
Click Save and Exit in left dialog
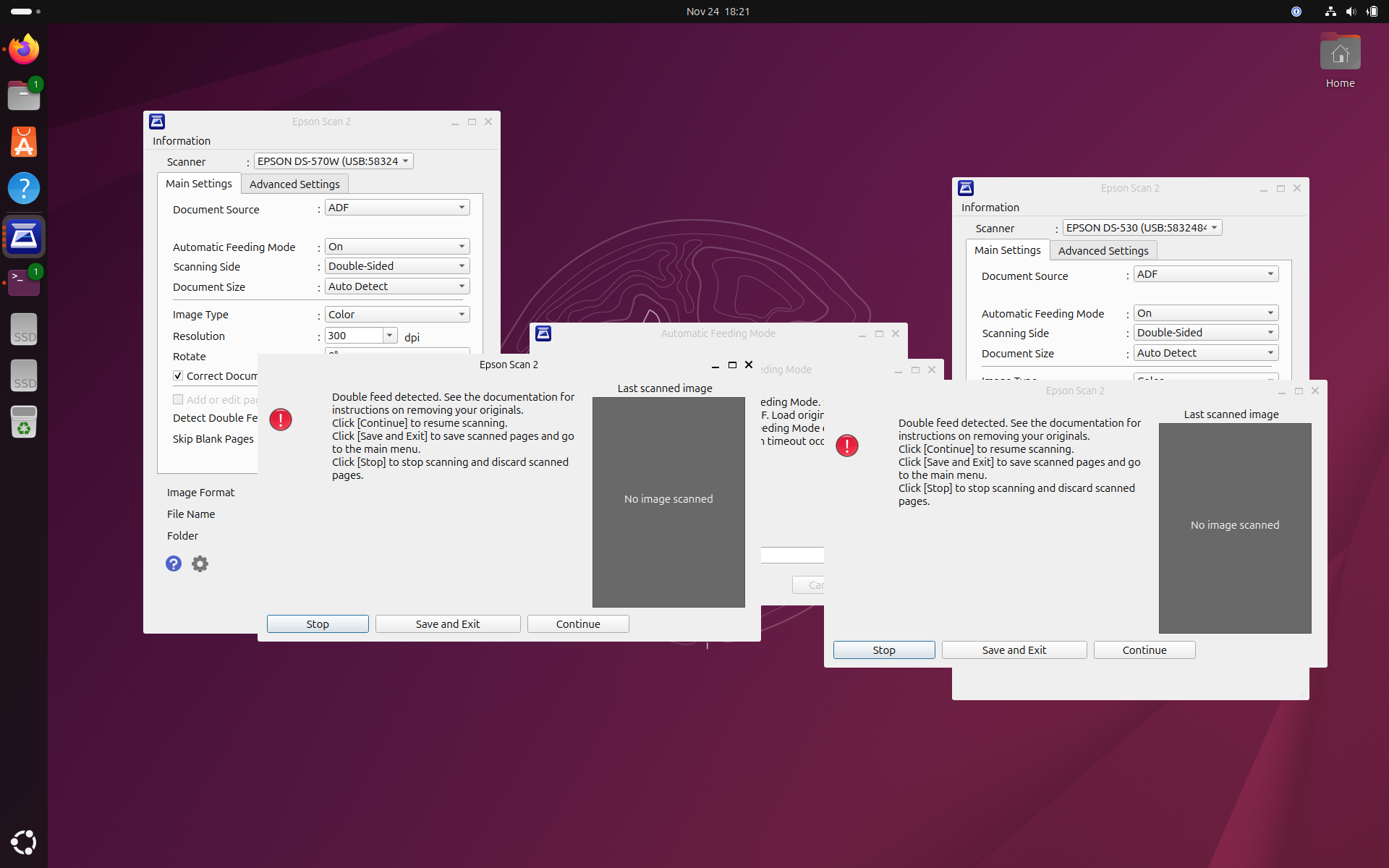[448, 624]
